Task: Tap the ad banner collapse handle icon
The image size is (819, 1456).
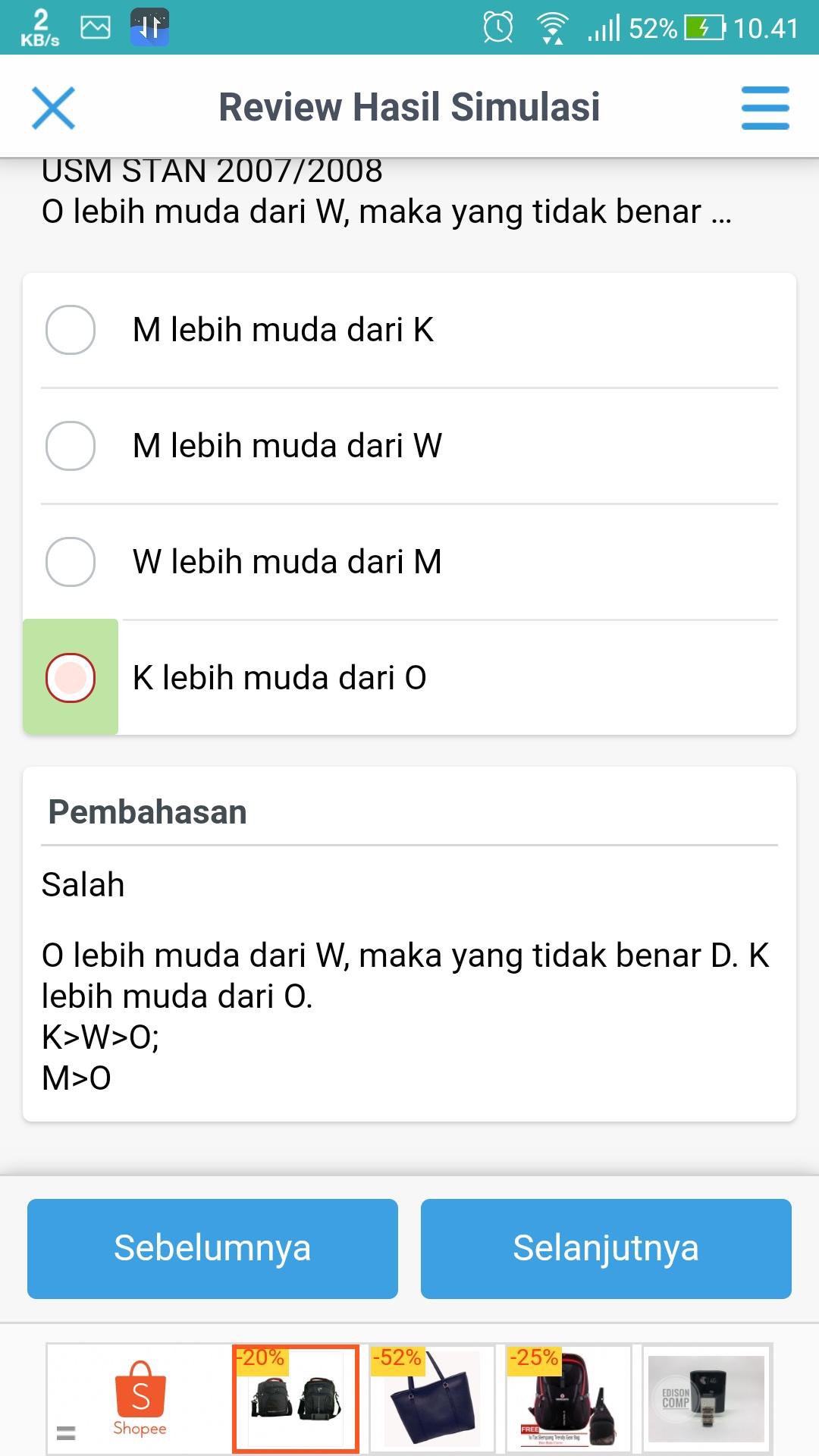Action: (x=66, y=1432)
